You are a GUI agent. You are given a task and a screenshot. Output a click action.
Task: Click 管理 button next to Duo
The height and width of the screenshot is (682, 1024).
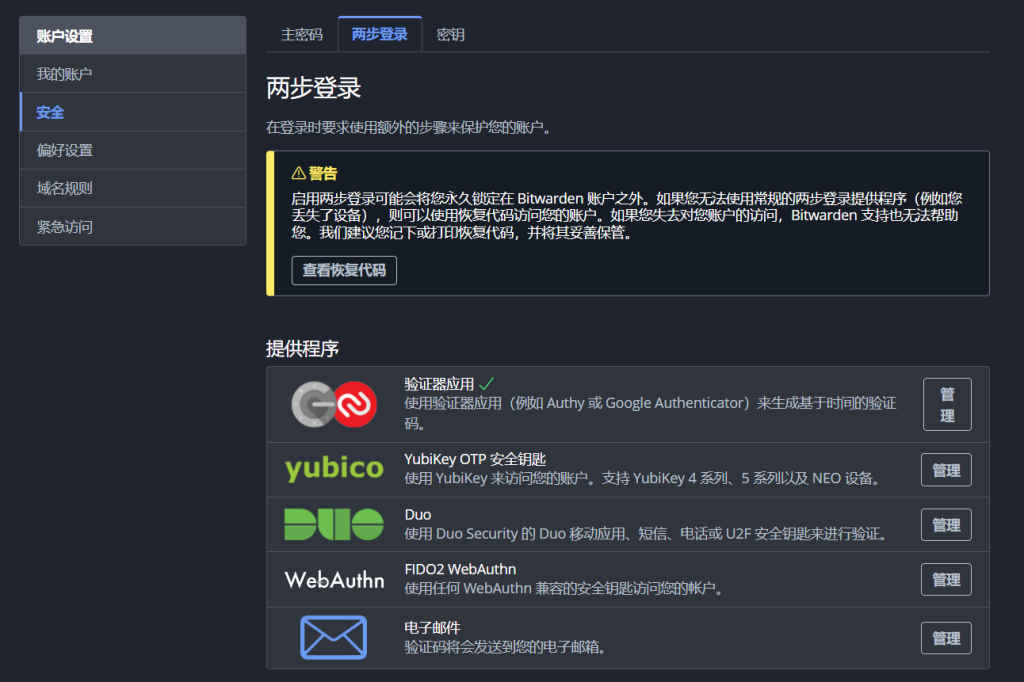coord(946,524)
